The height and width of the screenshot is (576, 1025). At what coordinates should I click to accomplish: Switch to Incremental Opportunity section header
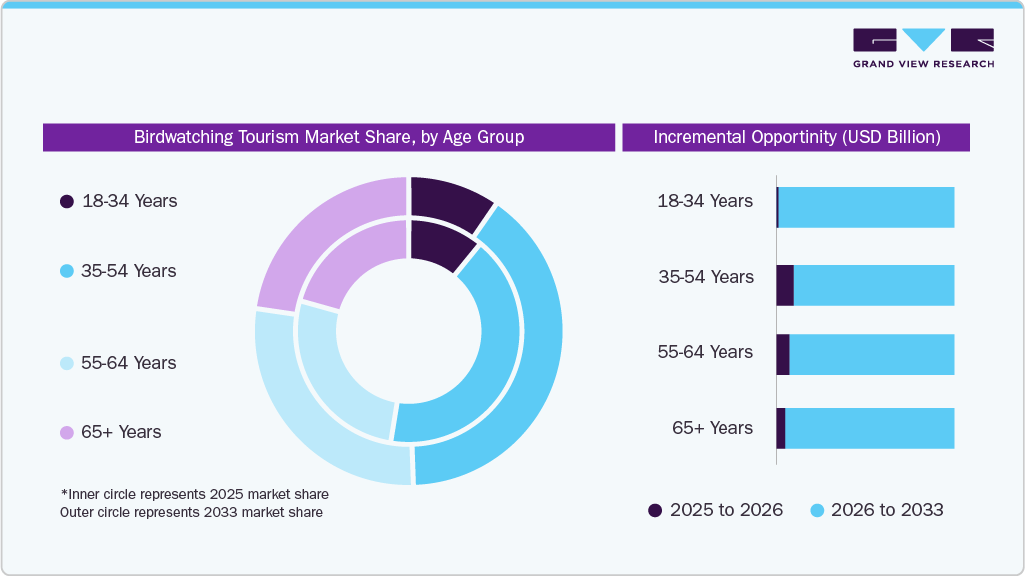(796, 137)
